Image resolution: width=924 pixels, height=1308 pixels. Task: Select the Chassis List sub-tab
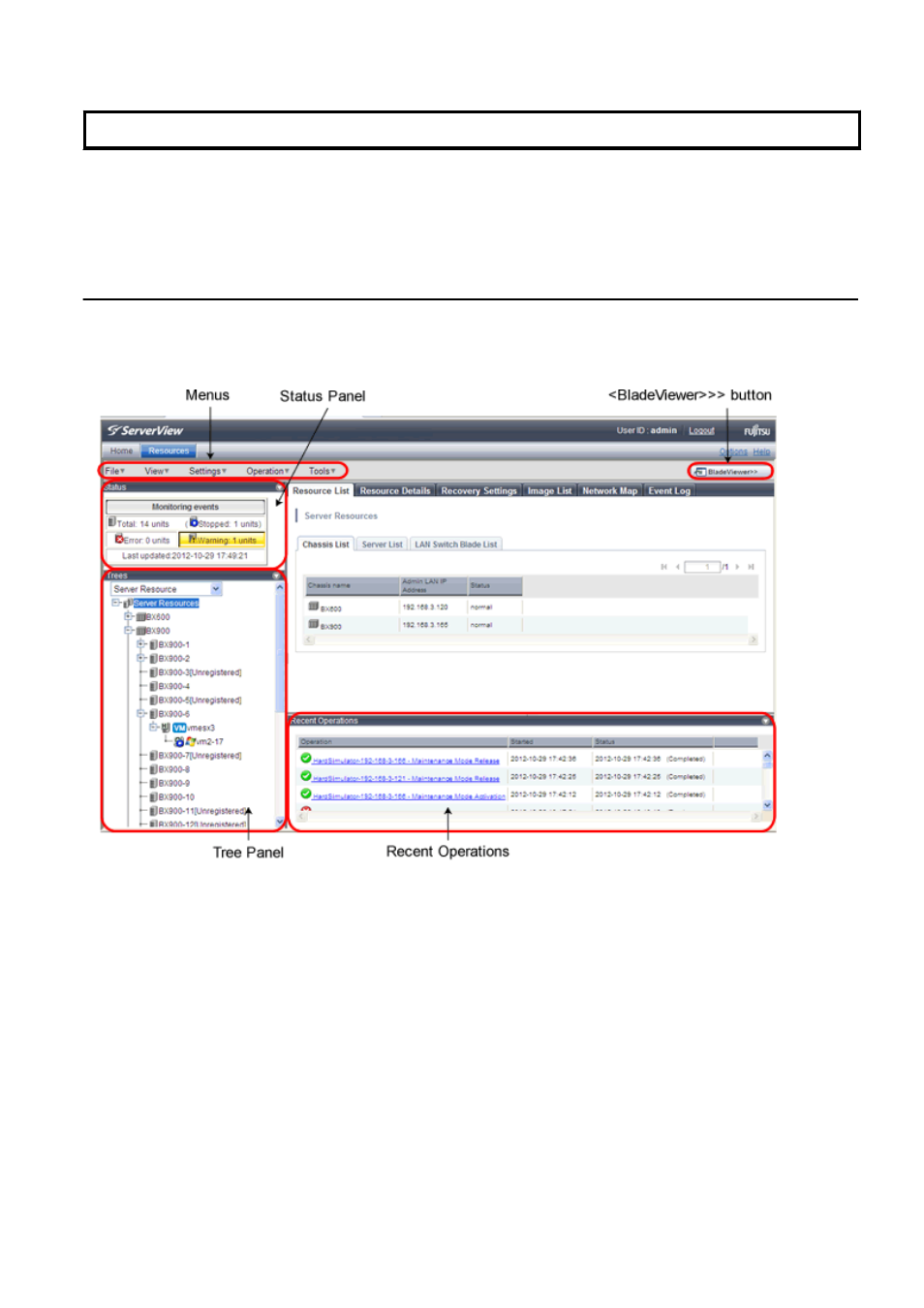point(325,545)
